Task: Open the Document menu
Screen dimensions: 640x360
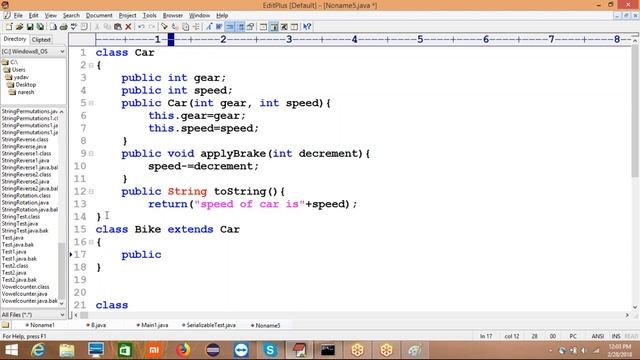Action: (99, 16)
